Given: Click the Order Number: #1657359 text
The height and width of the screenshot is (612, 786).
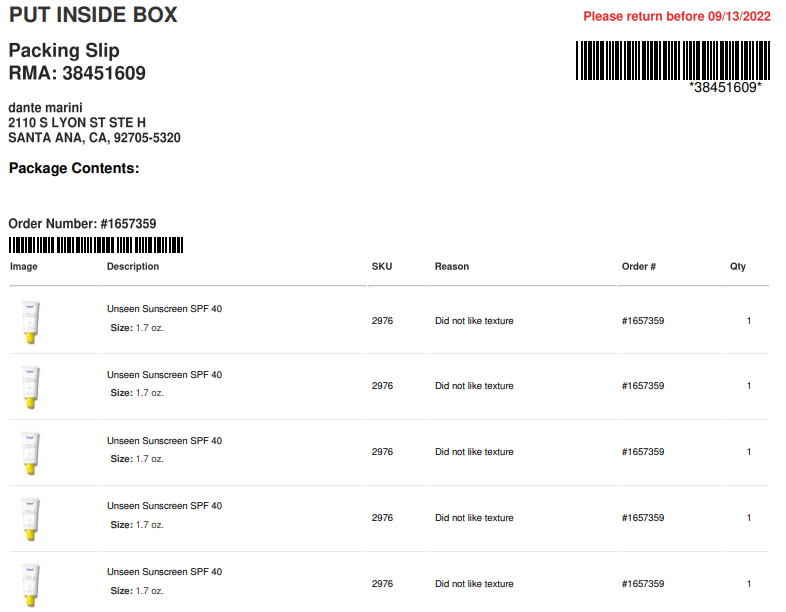Looking at the screenshot, I should (x=82, y=224).
